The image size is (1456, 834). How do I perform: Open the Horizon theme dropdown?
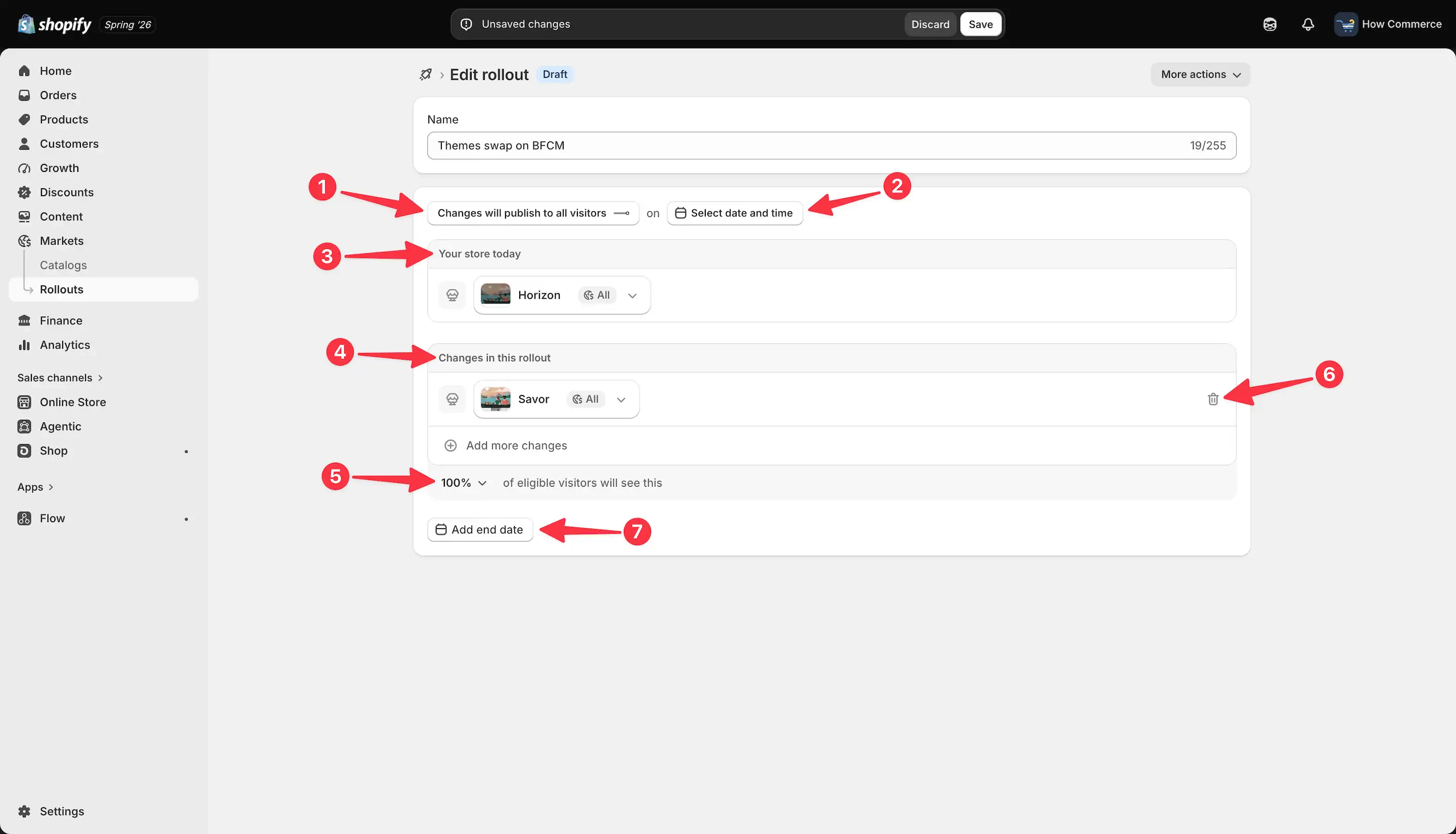coord(562,295)
